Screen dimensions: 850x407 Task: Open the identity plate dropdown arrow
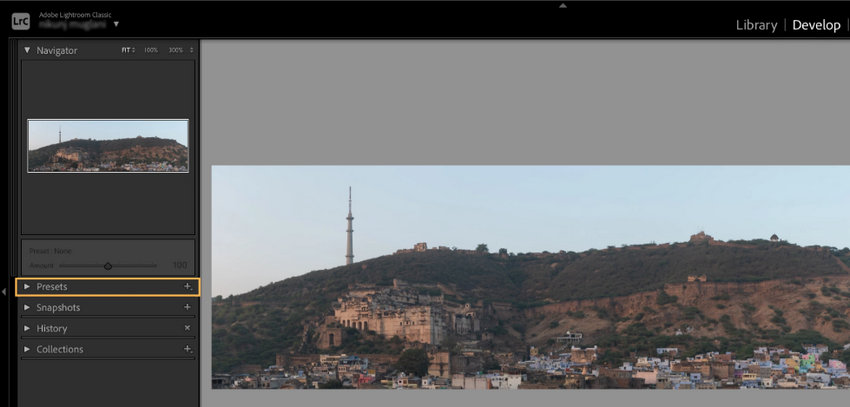[x=116, y=24]
